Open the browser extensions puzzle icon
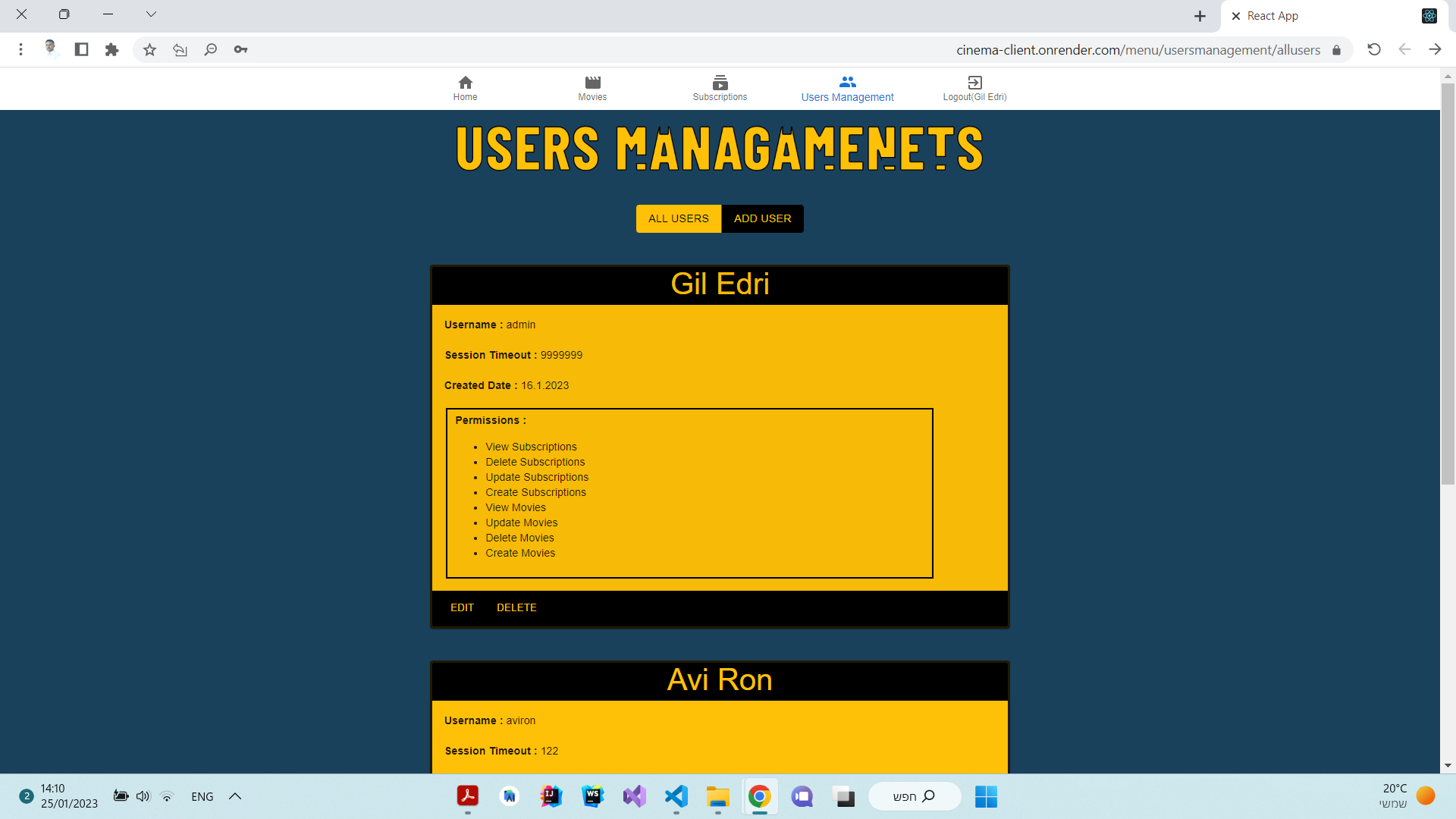Screen dimensions: 1456x819 click(x=111, y=49)
